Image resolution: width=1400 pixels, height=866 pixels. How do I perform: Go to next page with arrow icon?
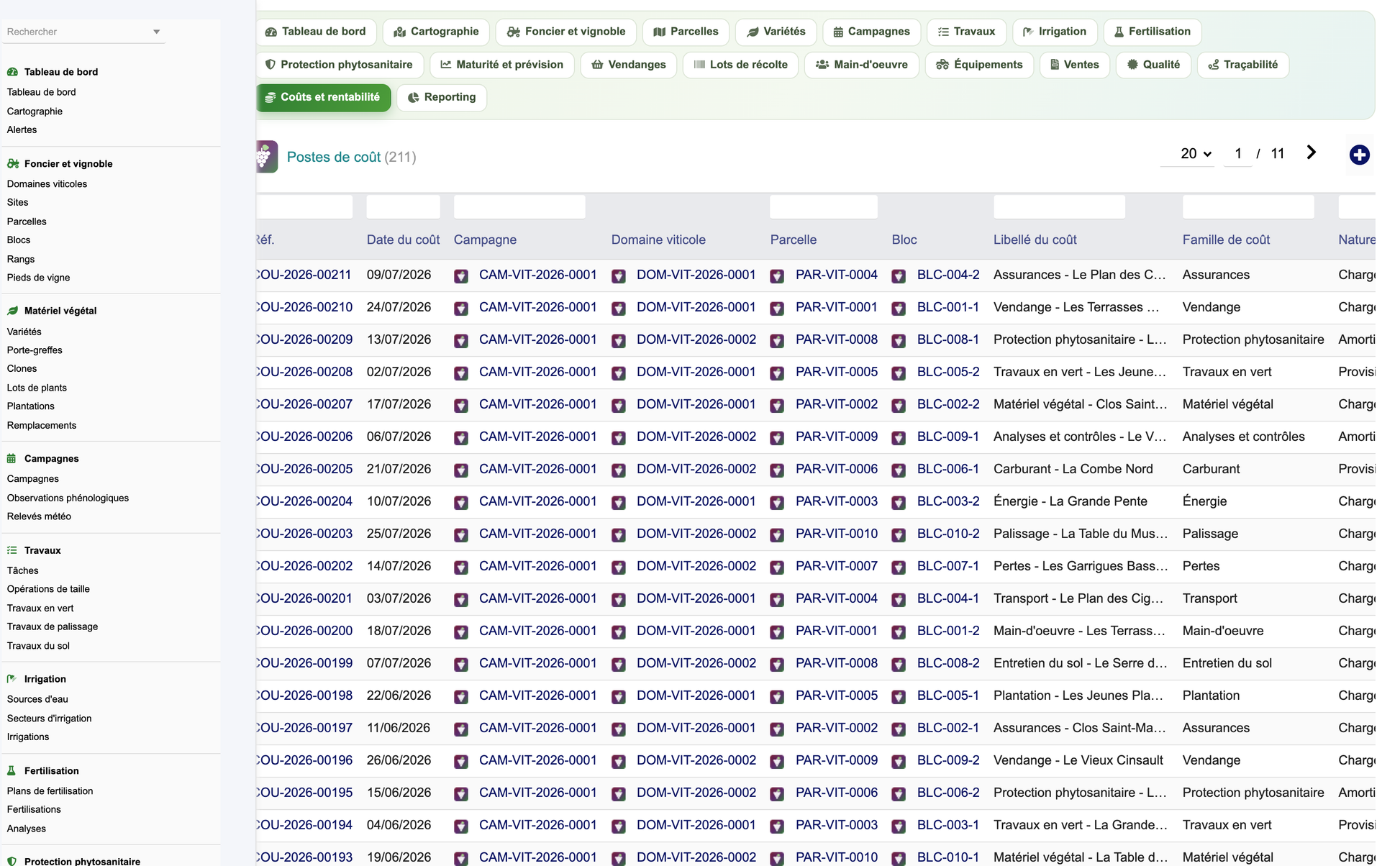1311,152
